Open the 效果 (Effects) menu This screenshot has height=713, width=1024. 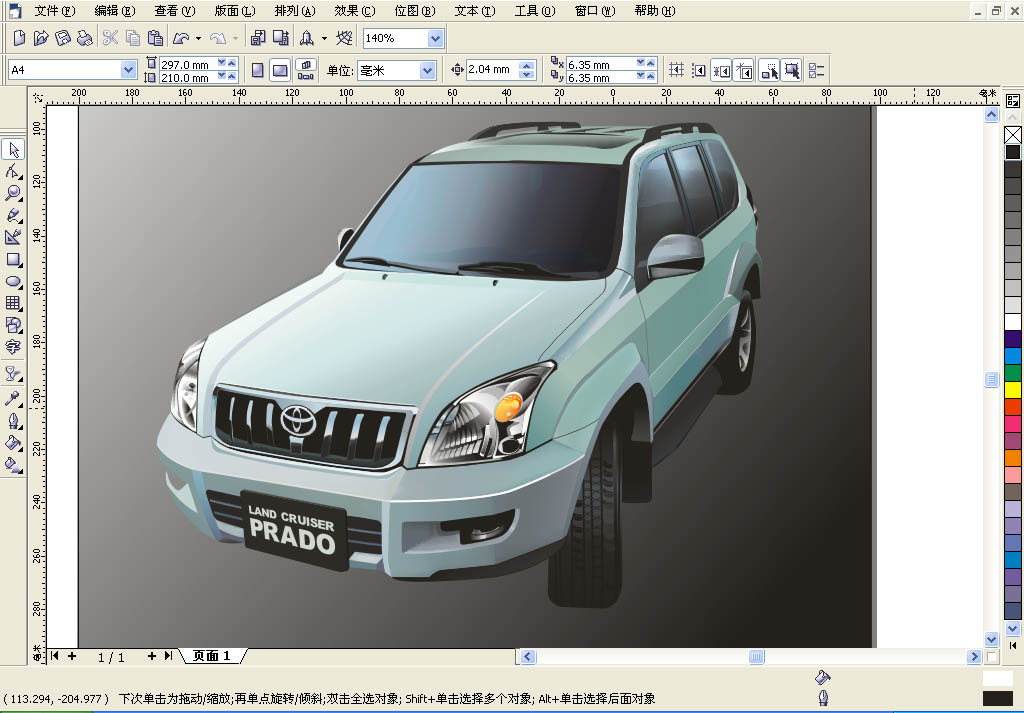(x=354, y=11)
